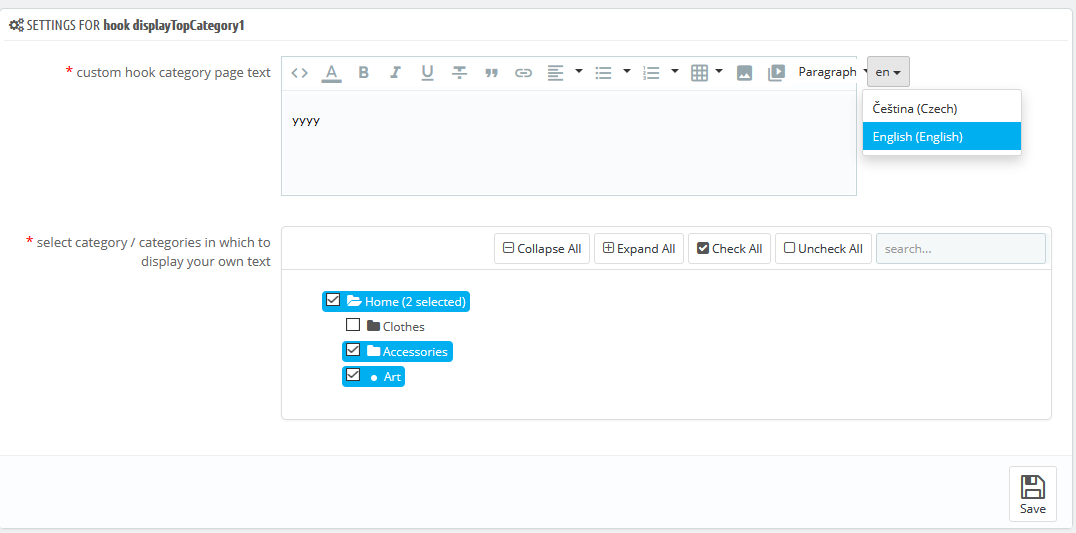
Task: Toggle italic formatting
Action: click(x=395, y=72)
